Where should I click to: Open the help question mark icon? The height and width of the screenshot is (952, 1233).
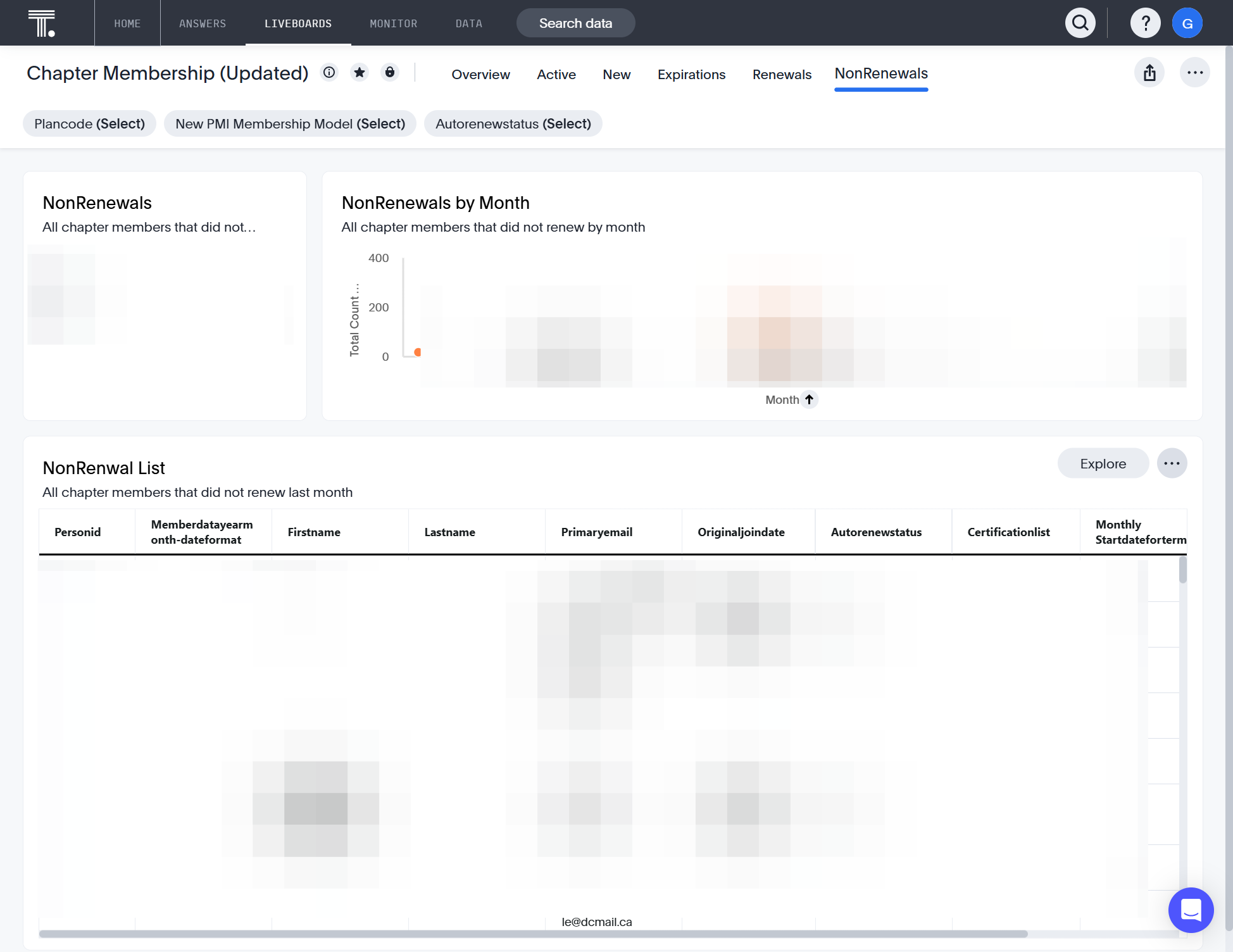click(1146, 23)
